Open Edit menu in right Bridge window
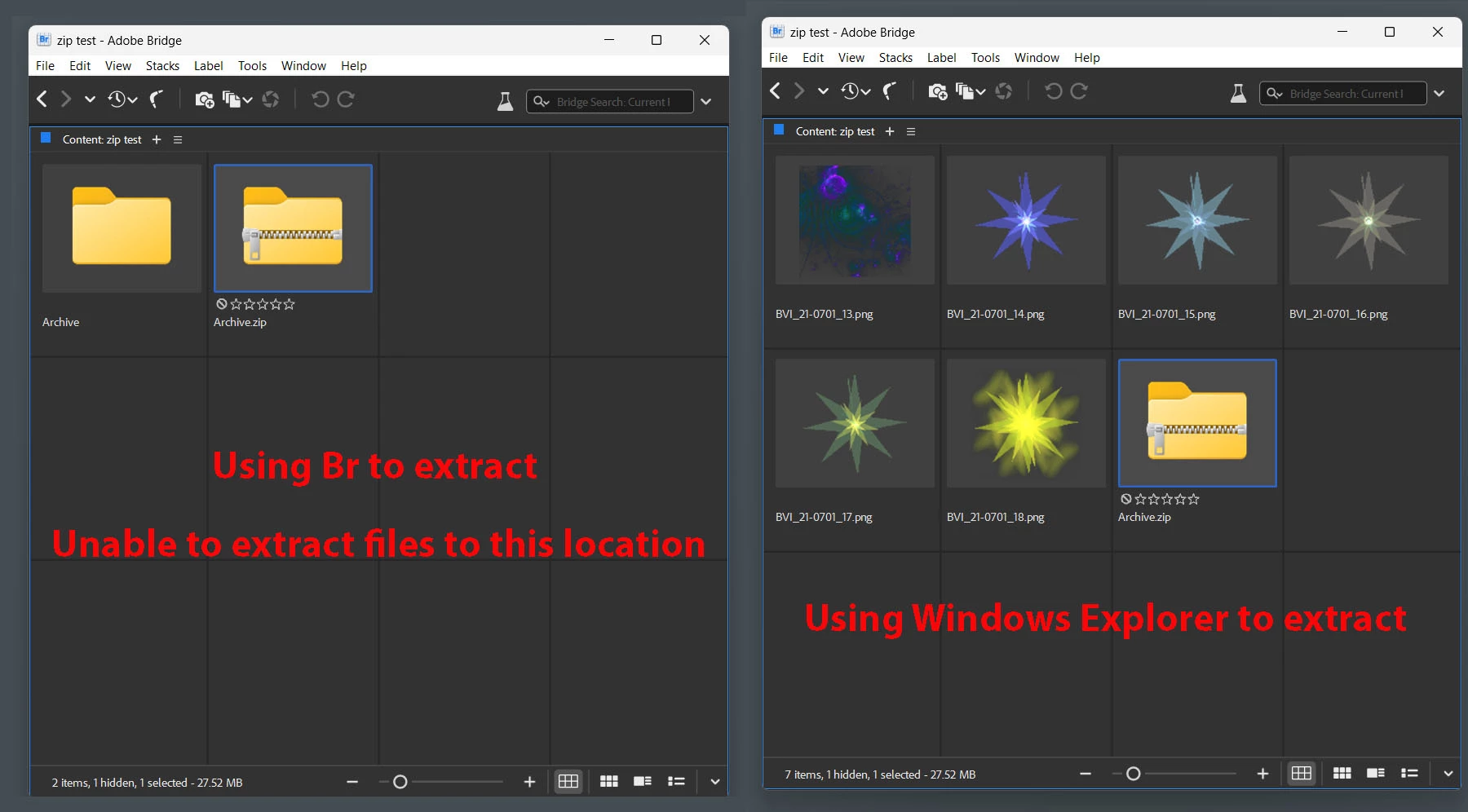The width and height of the screenshot is (1468, 812). (x=813, y=58)
